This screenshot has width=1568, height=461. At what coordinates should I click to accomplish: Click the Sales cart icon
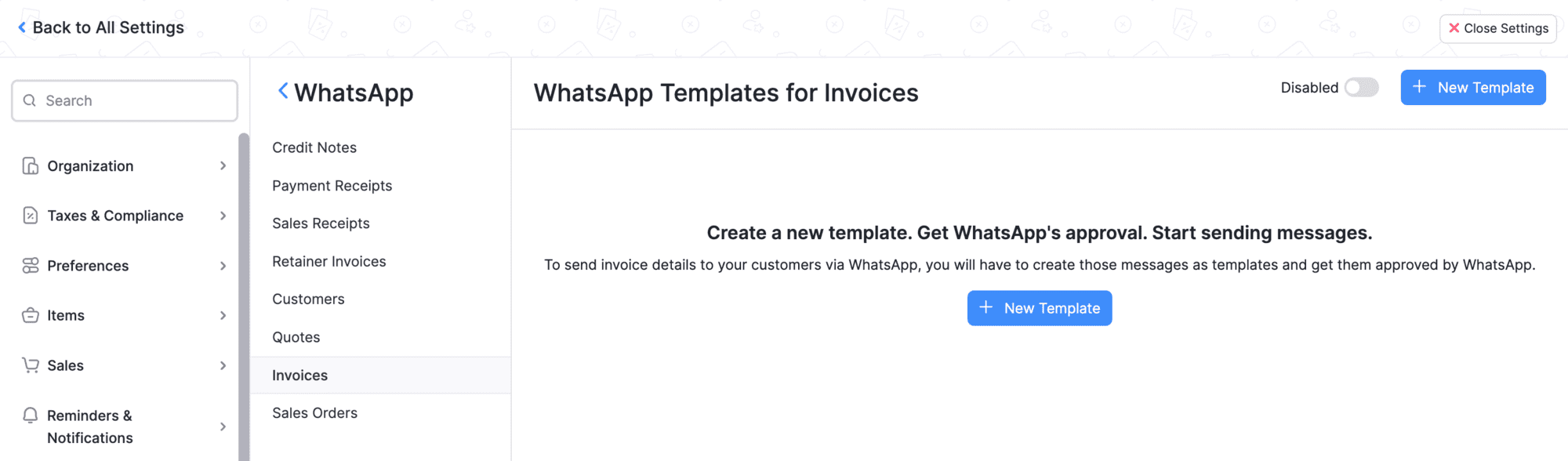pyautogui.click(x=31, y=365)
